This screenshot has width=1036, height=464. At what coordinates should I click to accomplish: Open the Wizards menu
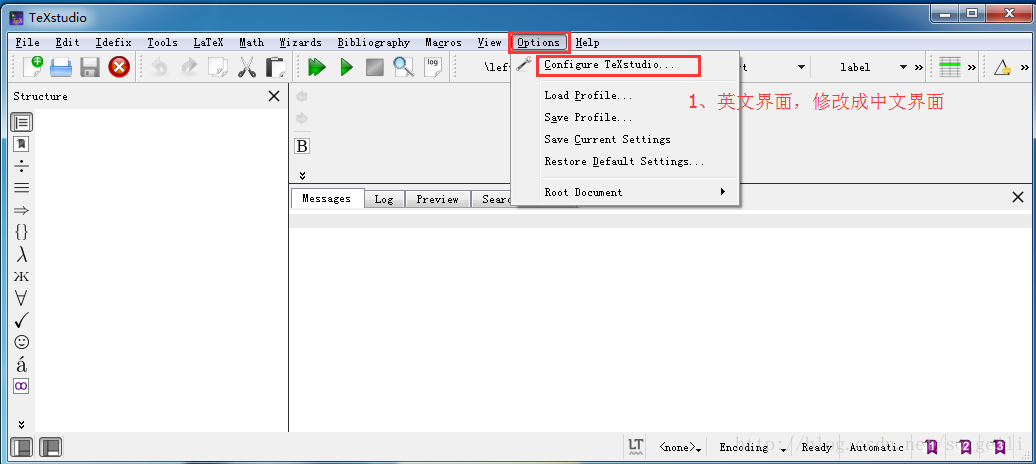click(x=301, y=42)
